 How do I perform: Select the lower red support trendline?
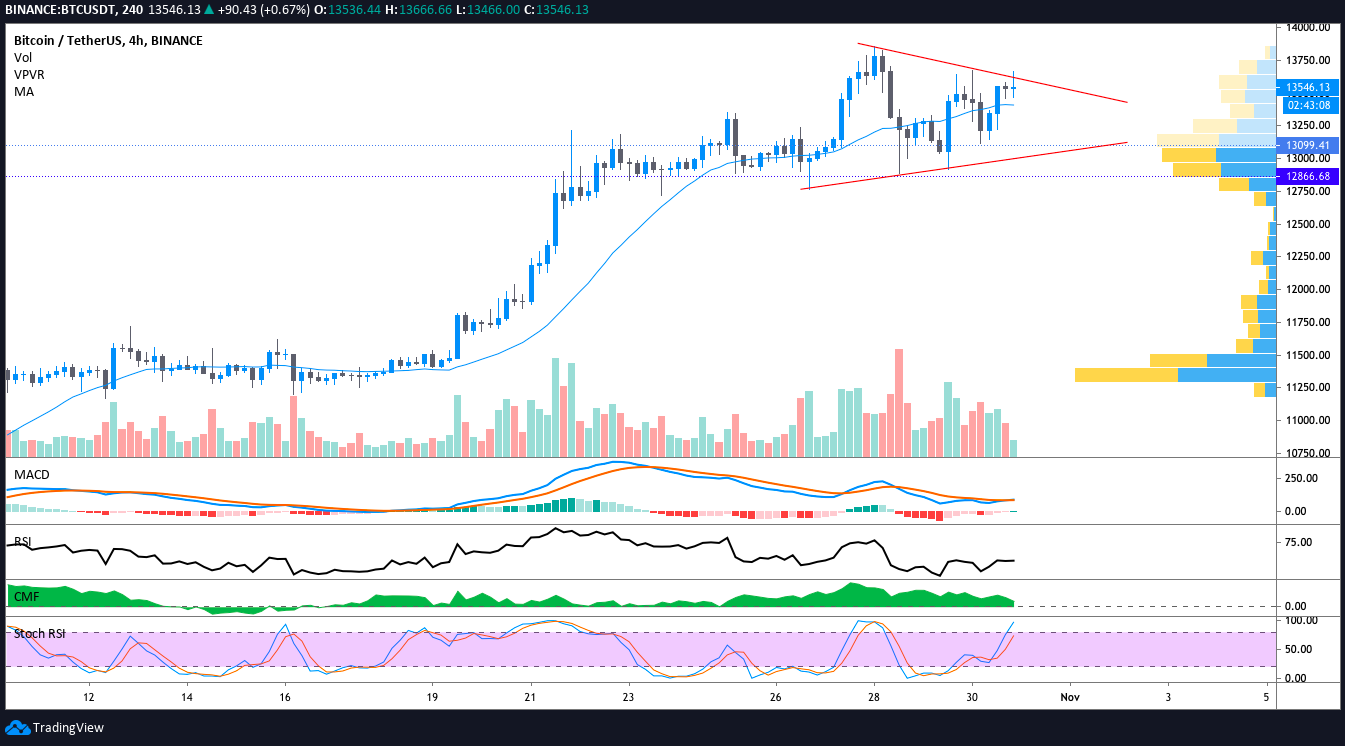(964, 166)
